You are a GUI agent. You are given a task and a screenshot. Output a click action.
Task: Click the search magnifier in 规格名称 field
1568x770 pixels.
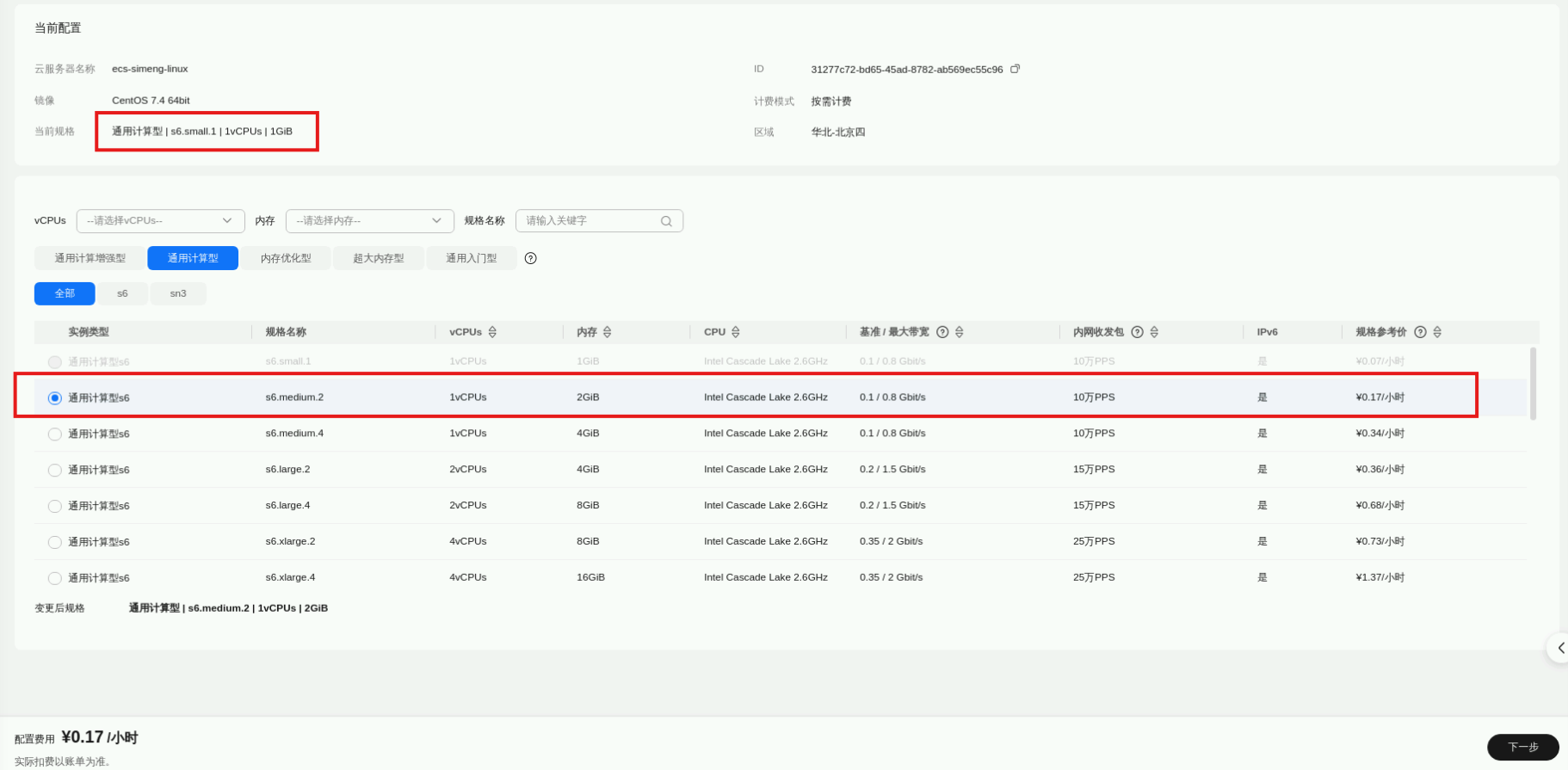(x=666, y=221)
